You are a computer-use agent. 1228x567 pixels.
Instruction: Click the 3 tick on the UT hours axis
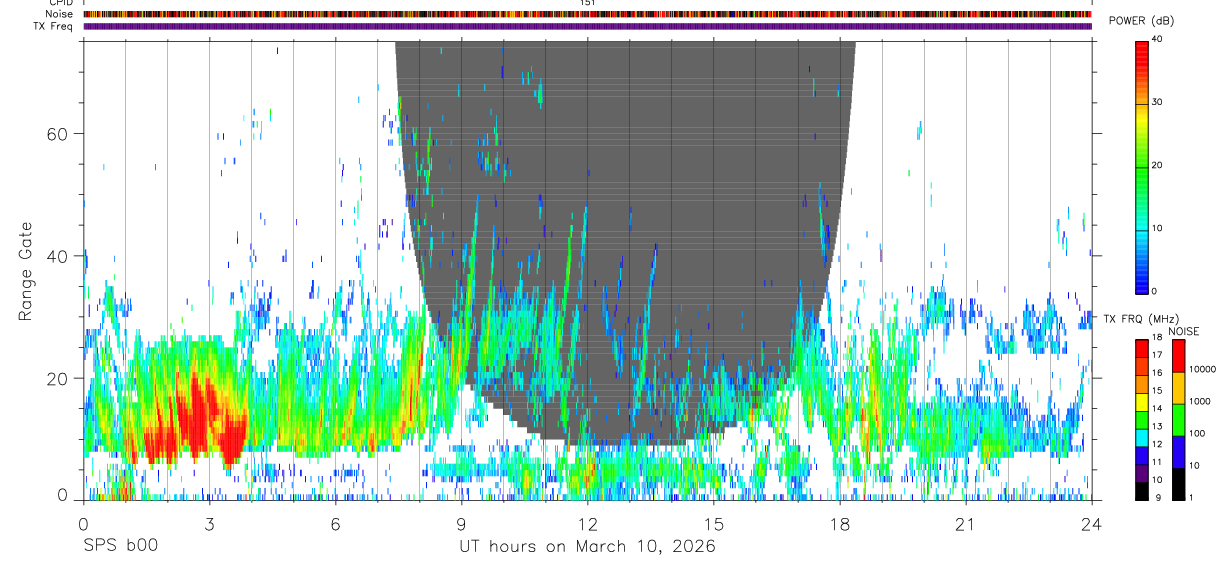pos(209,523)
